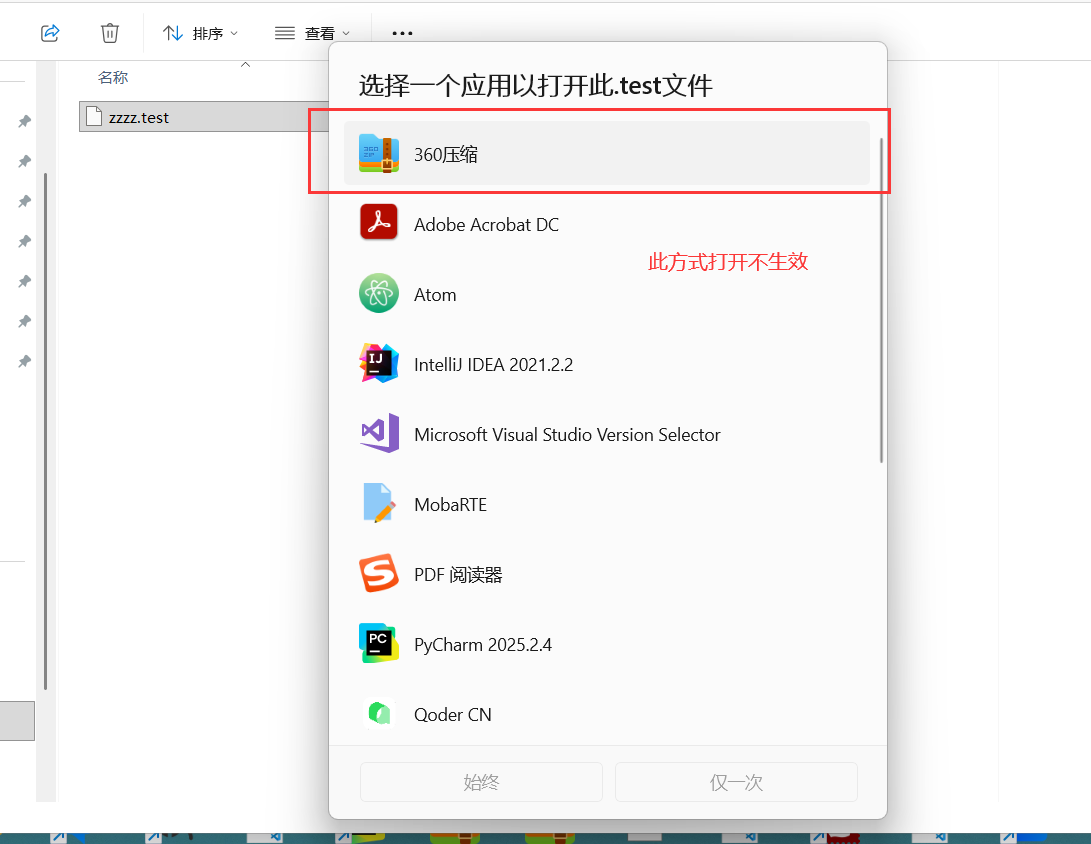1091x844 pixels.
Task: Choose Microsoft Visual Studio Version Selector icon
Action: 379,433
